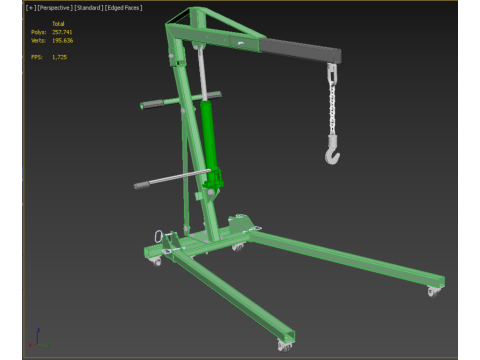480x360 pixels.
Task: Open the [+] viewport general menu
Action: pyautogui.click(x=31, y=8)
